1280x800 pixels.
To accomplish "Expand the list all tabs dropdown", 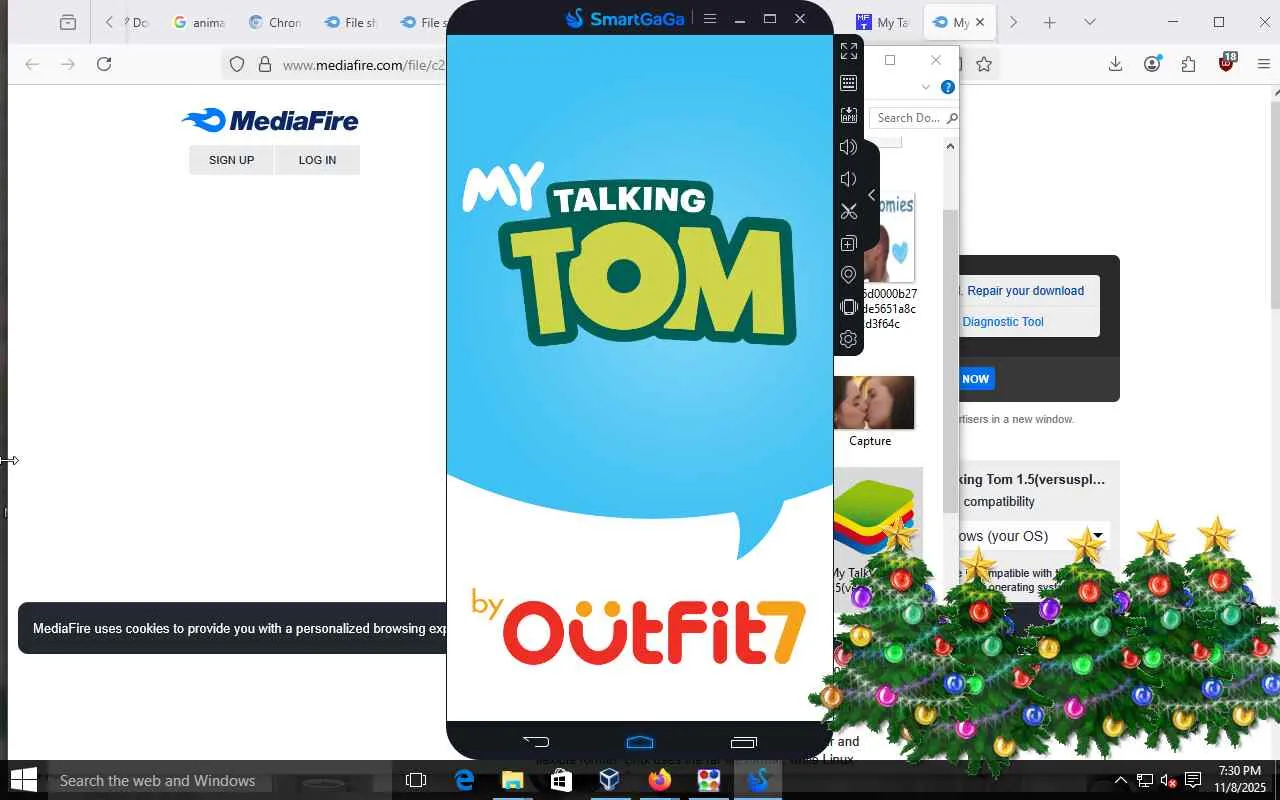I will pyautogui.click(x=1090, y=22).
